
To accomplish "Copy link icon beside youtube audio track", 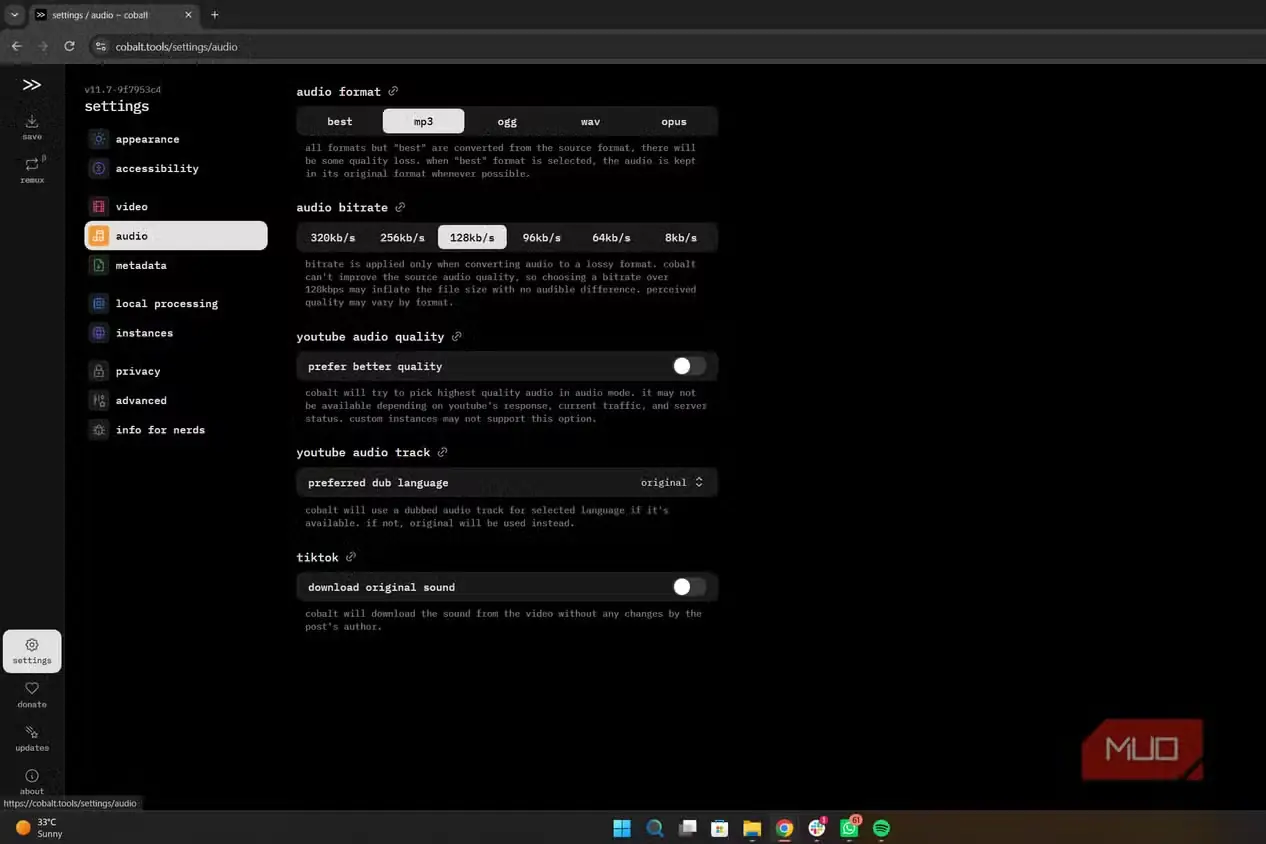I will point(443,452).
